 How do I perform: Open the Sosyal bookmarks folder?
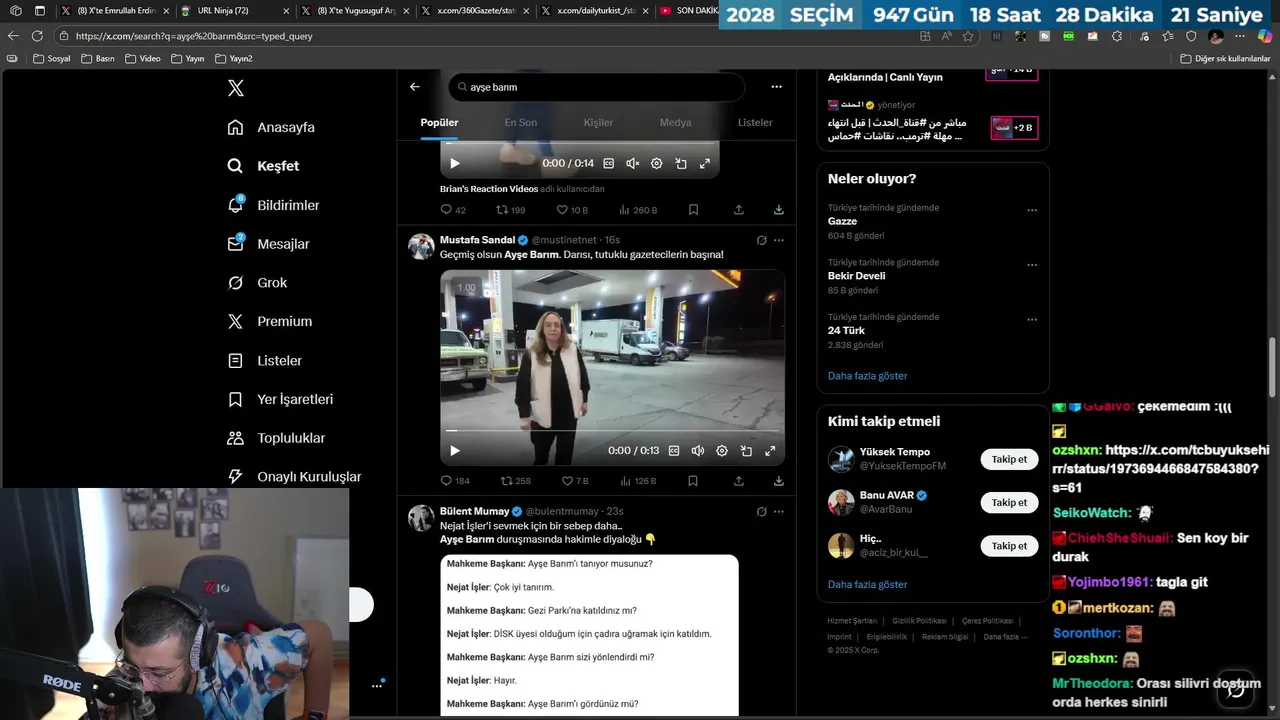tap(52, 59)
